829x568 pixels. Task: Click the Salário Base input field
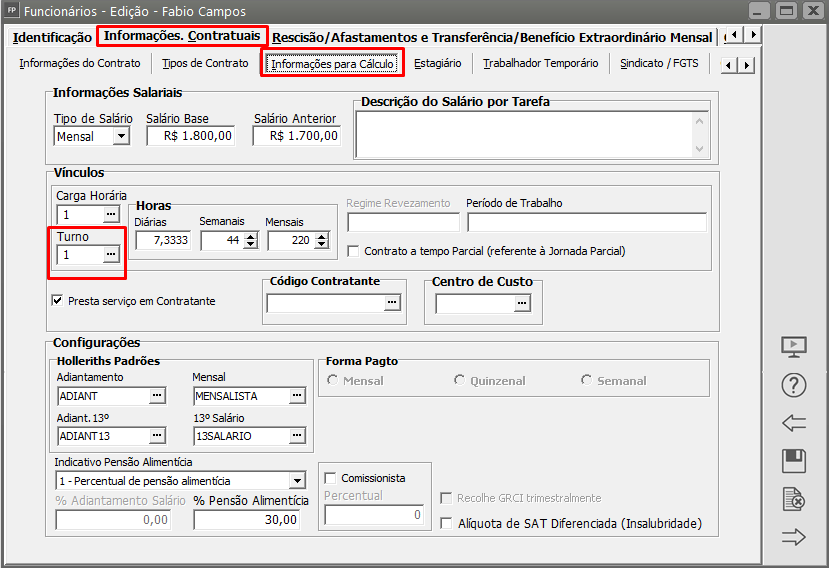tap(191, 136)
